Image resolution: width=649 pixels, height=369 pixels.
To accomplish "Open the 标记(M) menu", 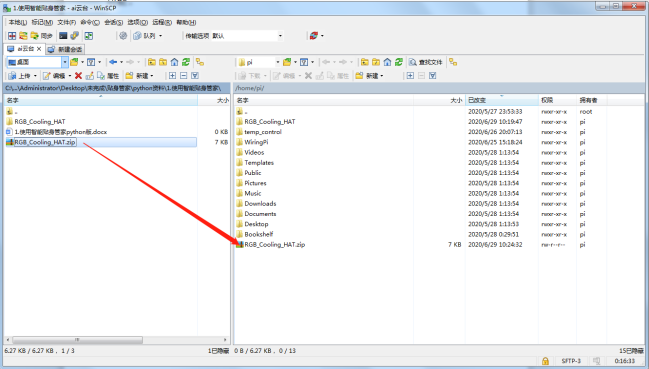I will (x=42, y=22).
